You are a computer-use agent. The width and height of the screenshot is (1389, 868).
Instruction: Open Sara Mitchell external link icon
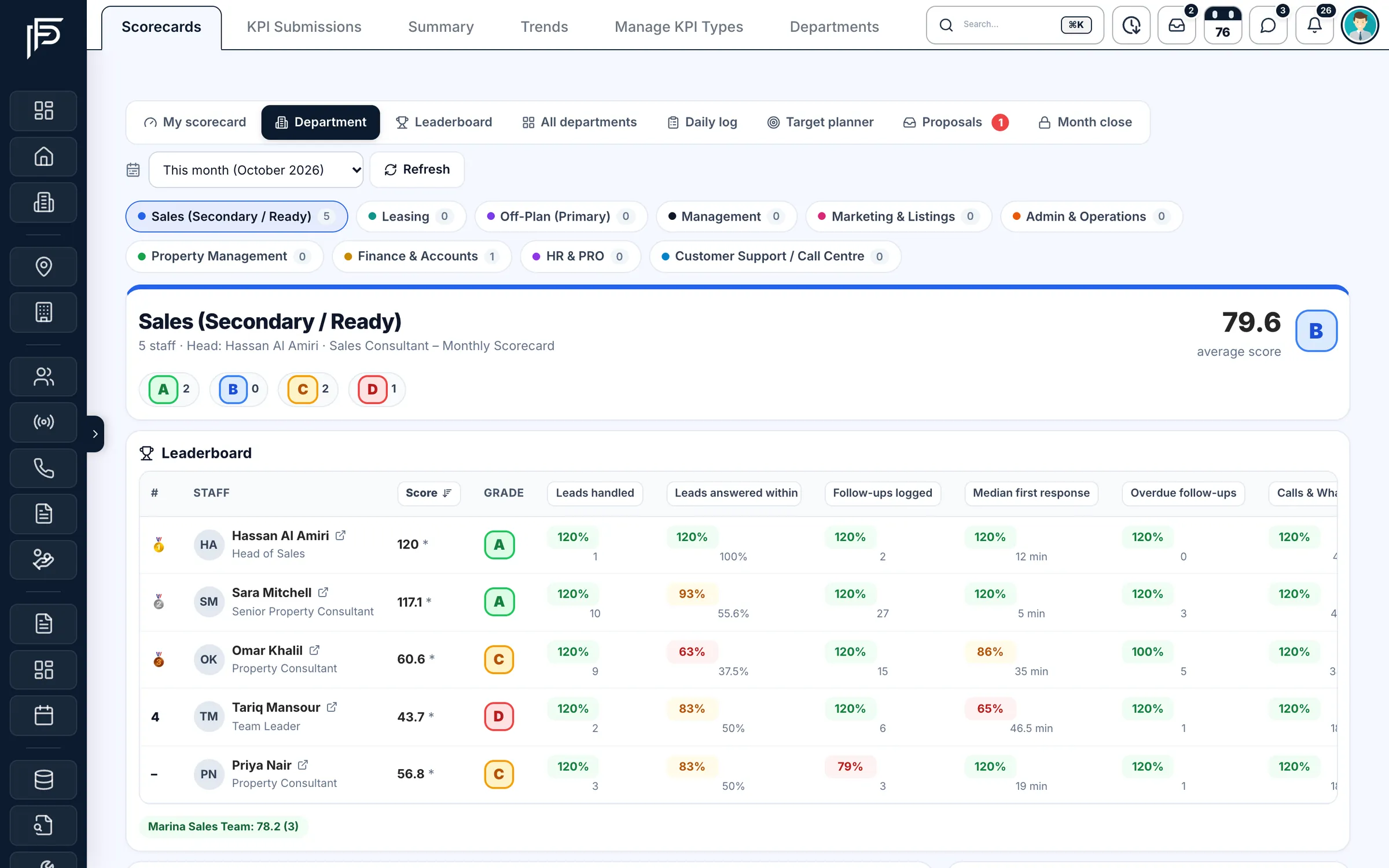[323, 593]
